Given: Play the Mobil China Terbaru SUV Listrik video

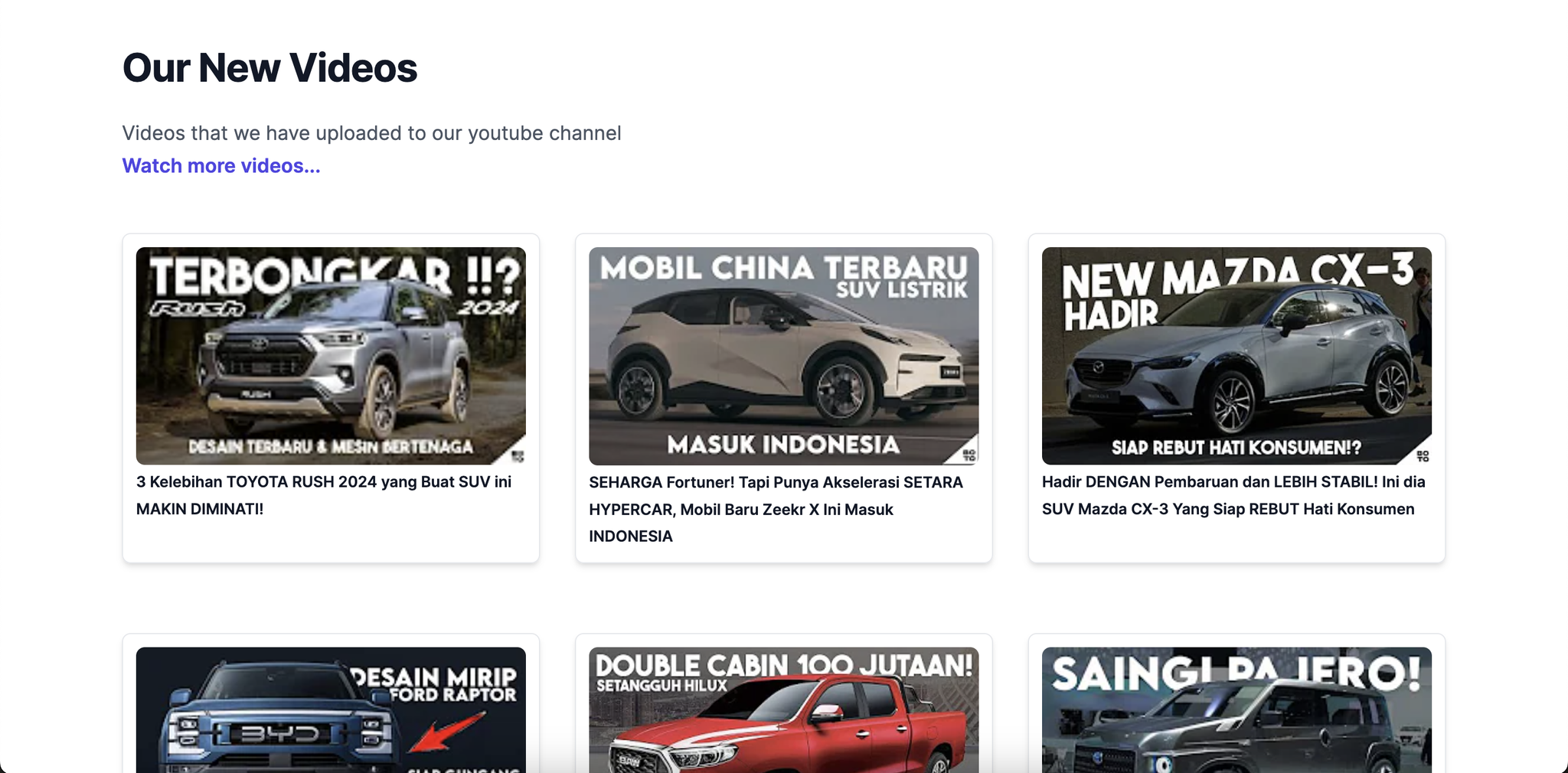Looking at the screenshot, I should (783, 356).
